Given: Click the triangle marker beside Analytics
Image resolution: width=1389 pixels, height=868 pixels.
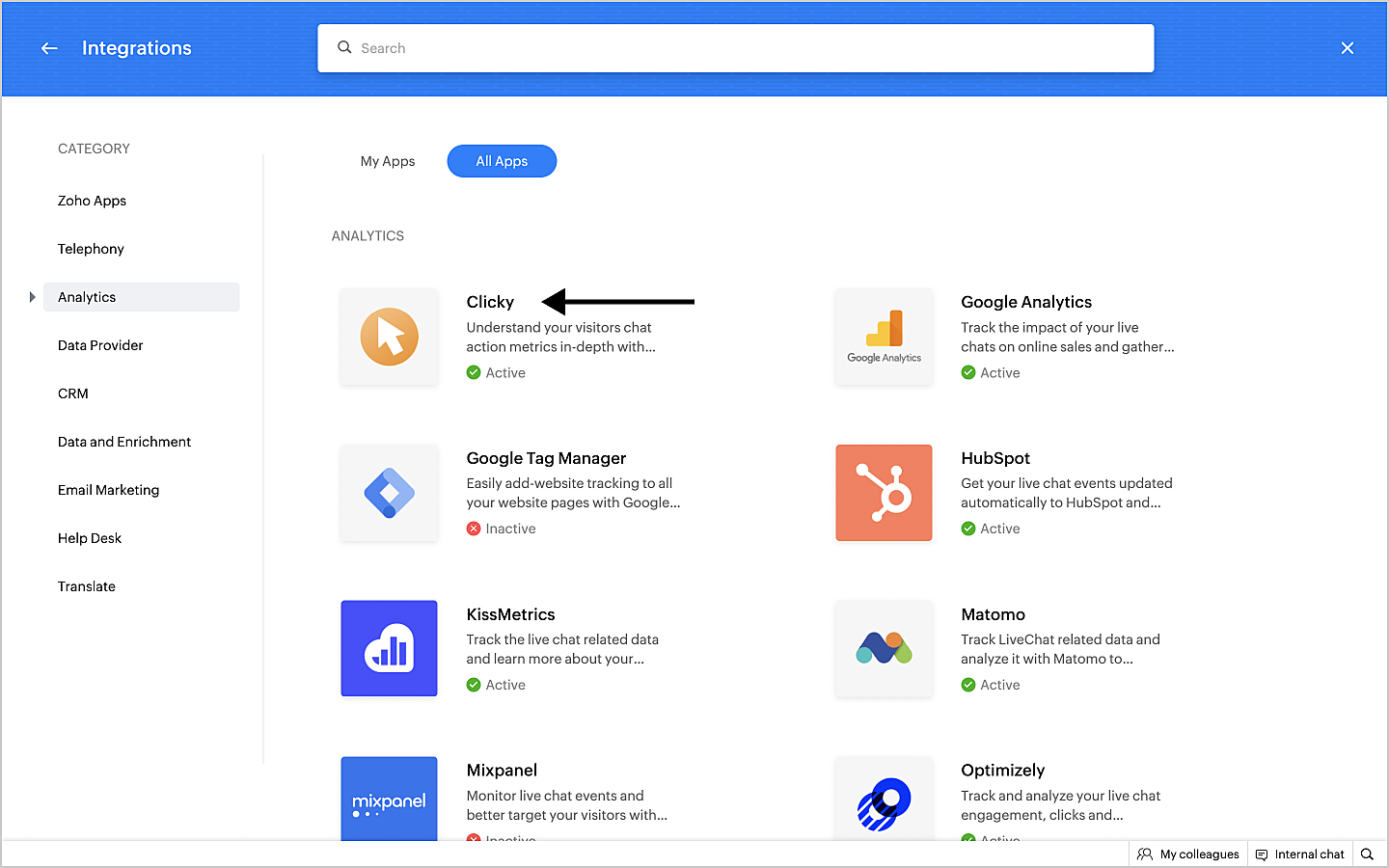Looking at the screenshot, I should point(32,297).
